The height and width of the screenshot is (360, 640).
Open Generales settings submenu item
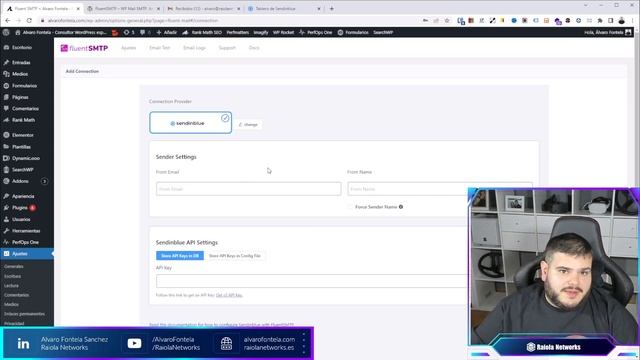click(x=14, y=267)
